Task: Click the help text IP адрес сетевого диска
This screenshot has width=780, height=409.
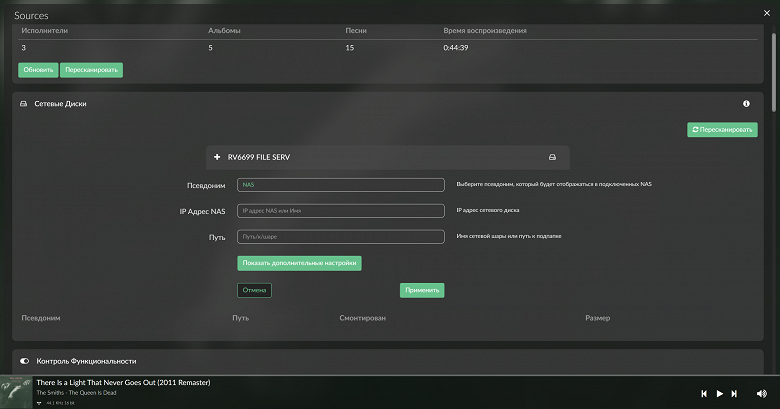Action: pyautogui.click(x=488, y=210)
